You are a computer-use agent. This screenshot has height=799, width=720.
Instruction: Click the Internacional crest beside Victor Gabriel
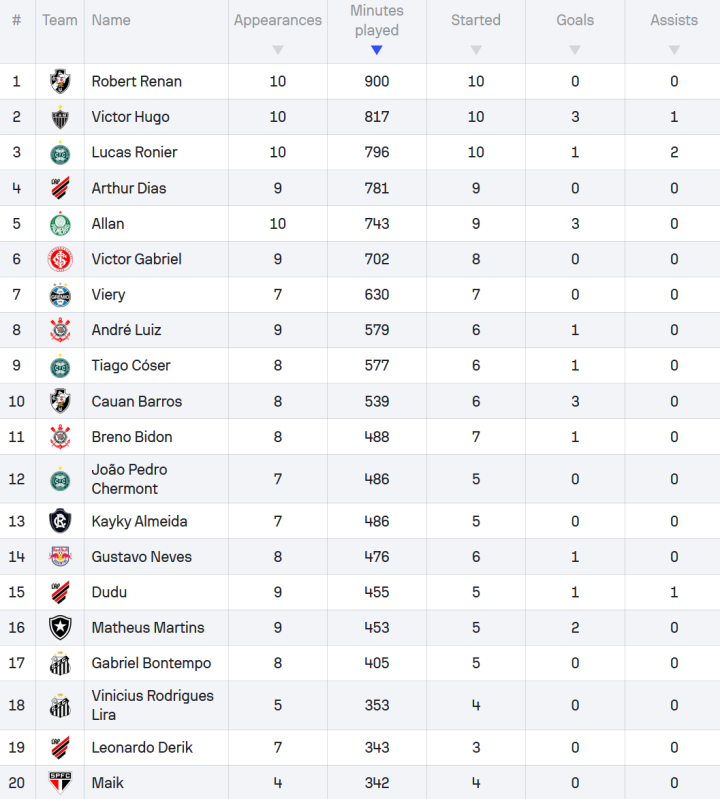[x=60, y=259]
